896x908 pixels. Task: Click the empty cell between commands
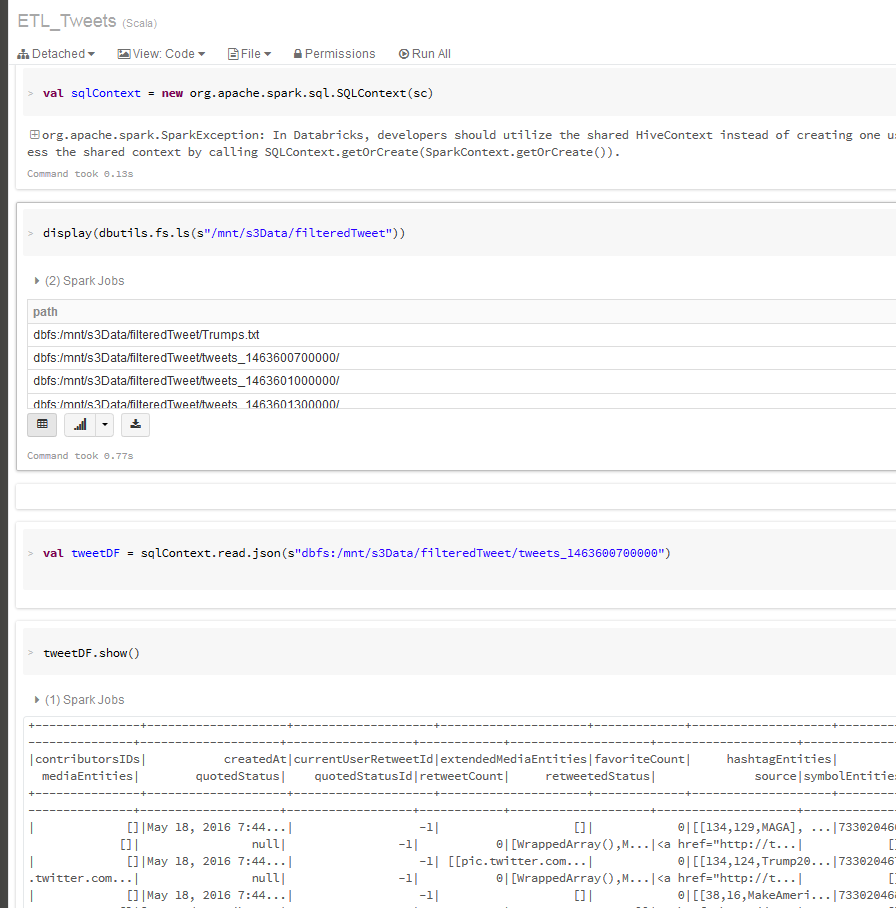pos(456,497)
